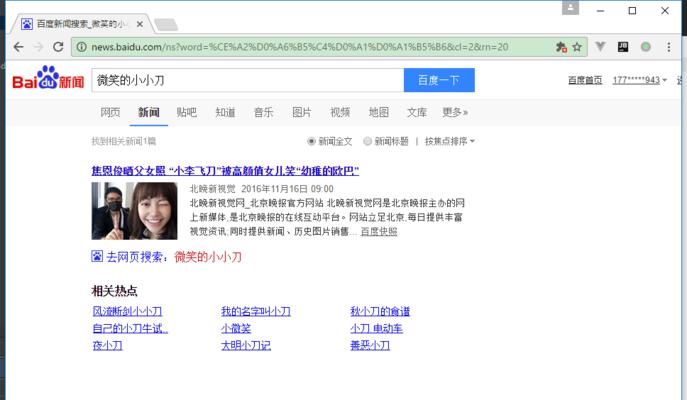Click the 北晚新视觉 source name text

tap(212, 189)
